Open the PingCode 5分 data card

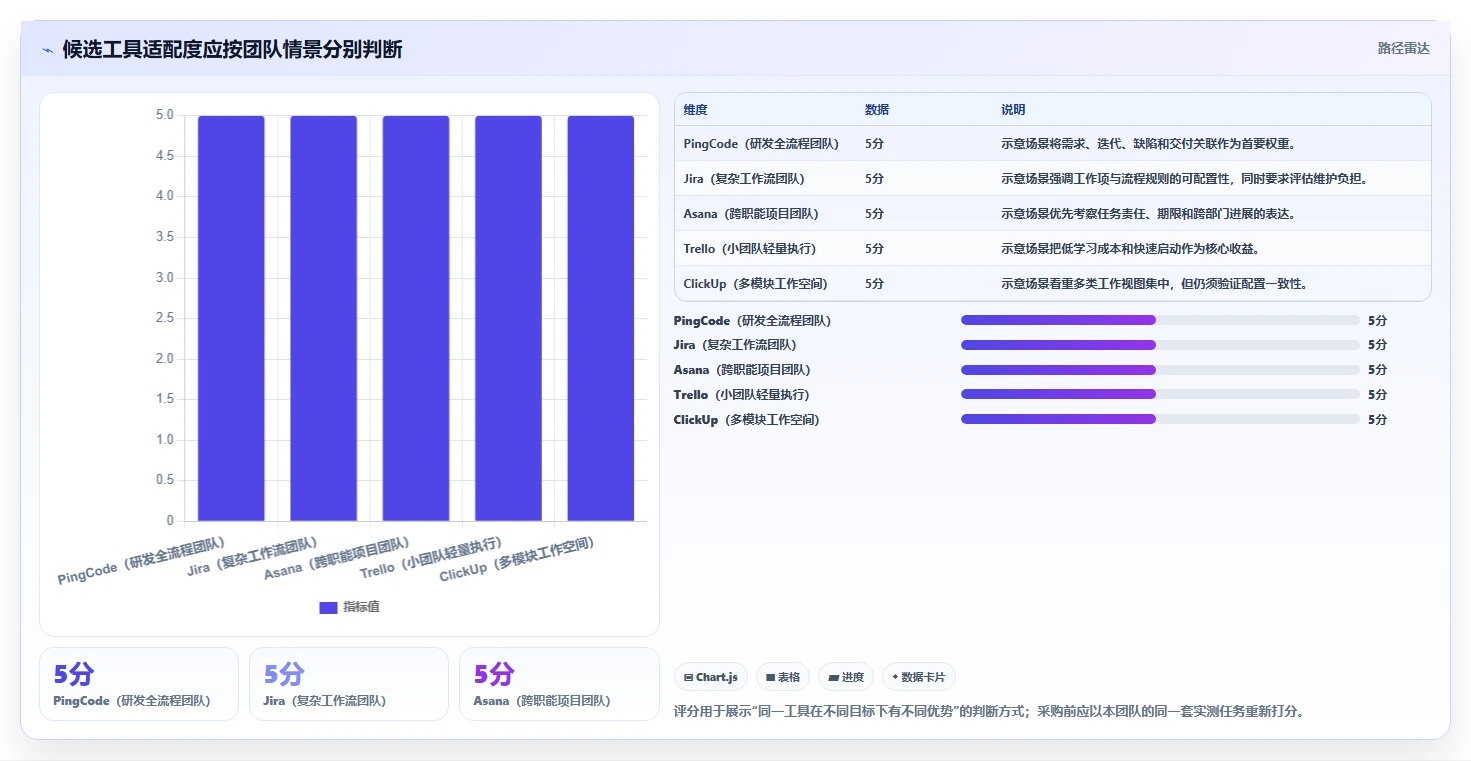(139, 684)
